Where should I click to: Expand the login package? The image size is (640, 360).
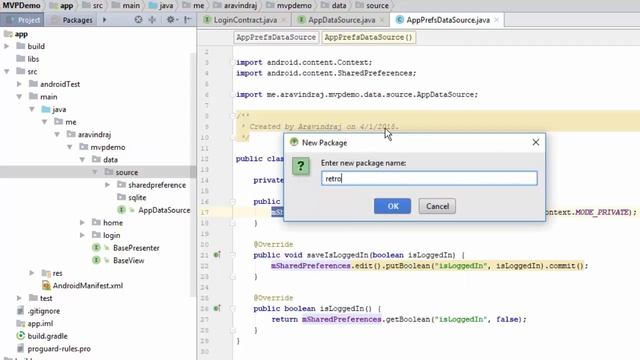tap(82, 235)
